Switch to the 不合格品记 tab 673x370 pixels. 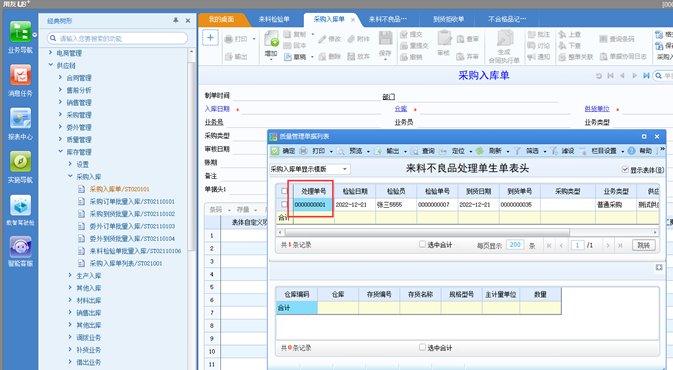(x=507, y=19)
